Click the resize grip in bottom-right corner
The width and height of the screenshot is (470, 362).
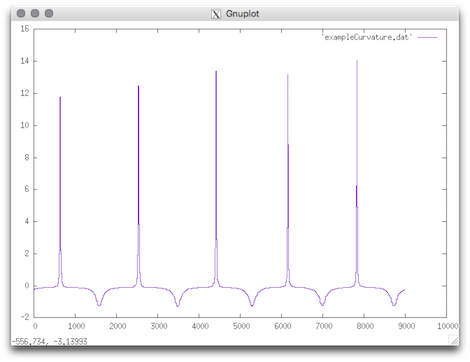454,340
